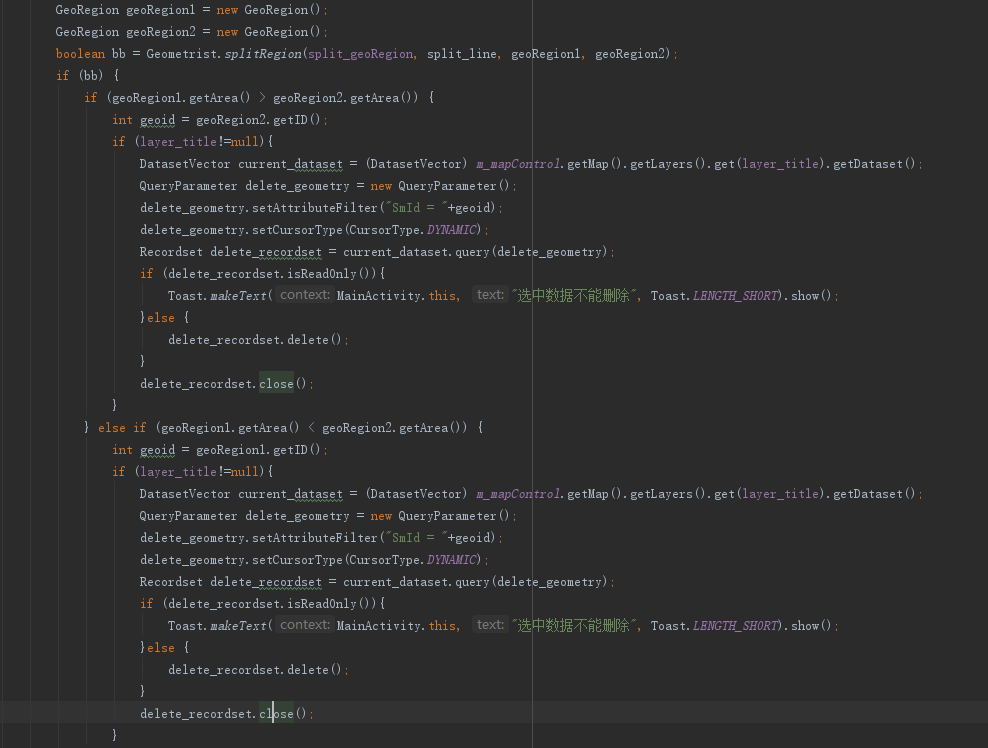The width and height of the screenshot is (988, 748).
Task: Click the '>' operator comparing getArea() values
Action: (262, 98)
